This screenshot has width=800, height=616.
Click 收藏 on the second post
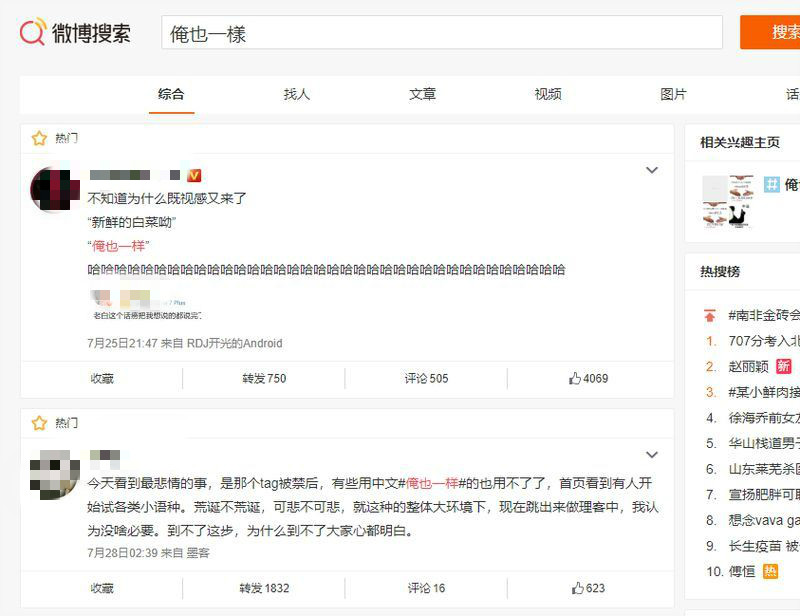coord(102,588)
